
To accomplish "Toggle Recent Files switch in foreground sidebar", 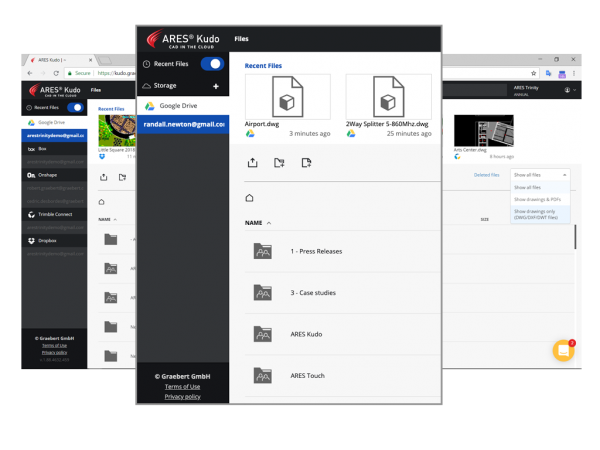I will point(212,64).
